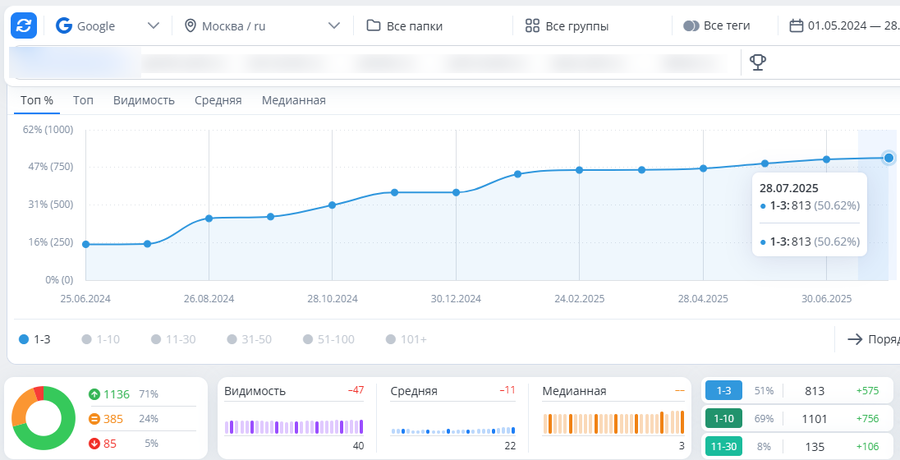The height and width of the screenshot is (460, 900).
Task: Enable the 1-10 series in chart legend
Action: click(101, 339)
